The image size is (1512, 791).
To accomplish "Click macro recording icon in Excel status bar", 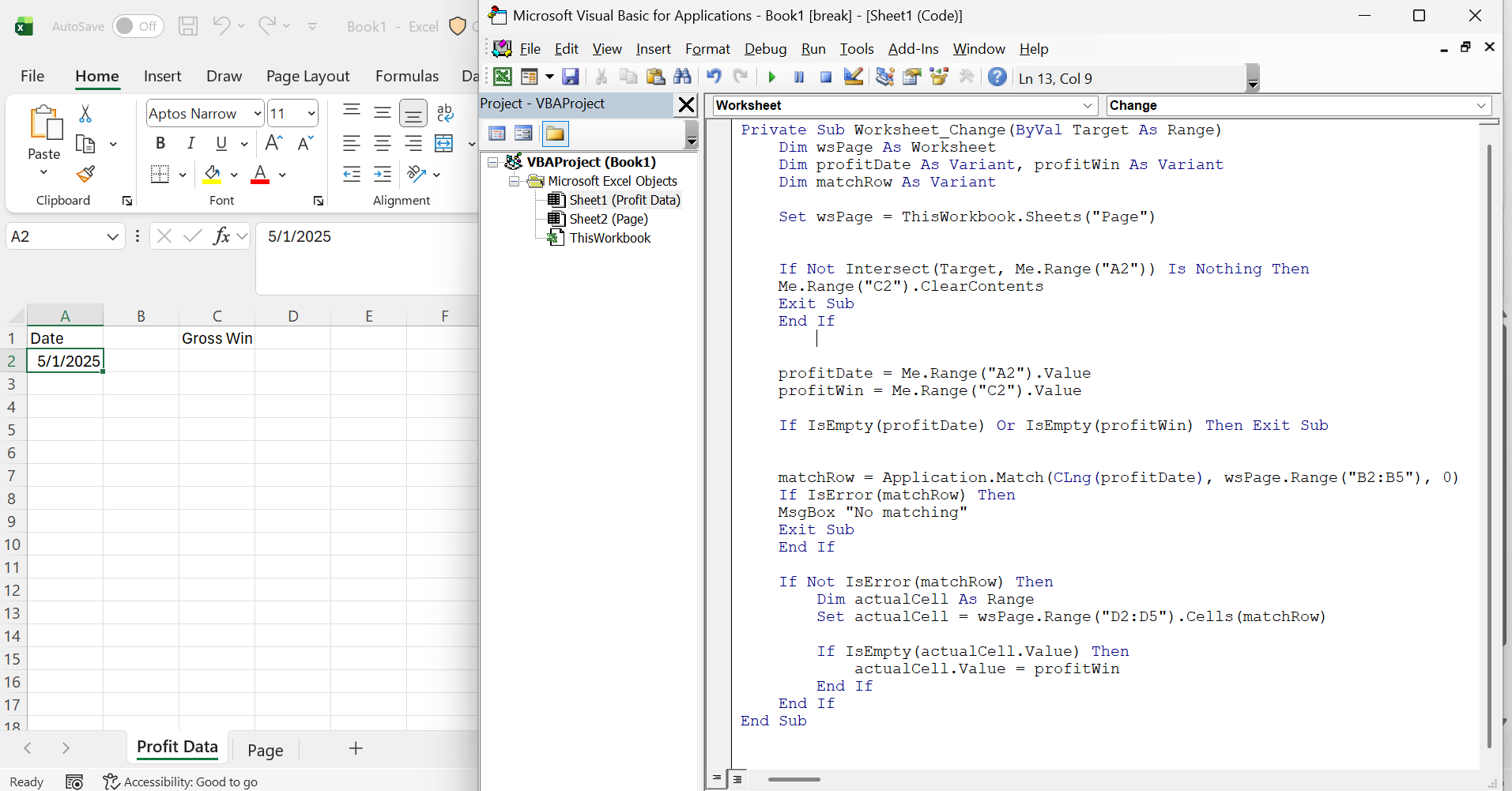I will tap(74, 782).
